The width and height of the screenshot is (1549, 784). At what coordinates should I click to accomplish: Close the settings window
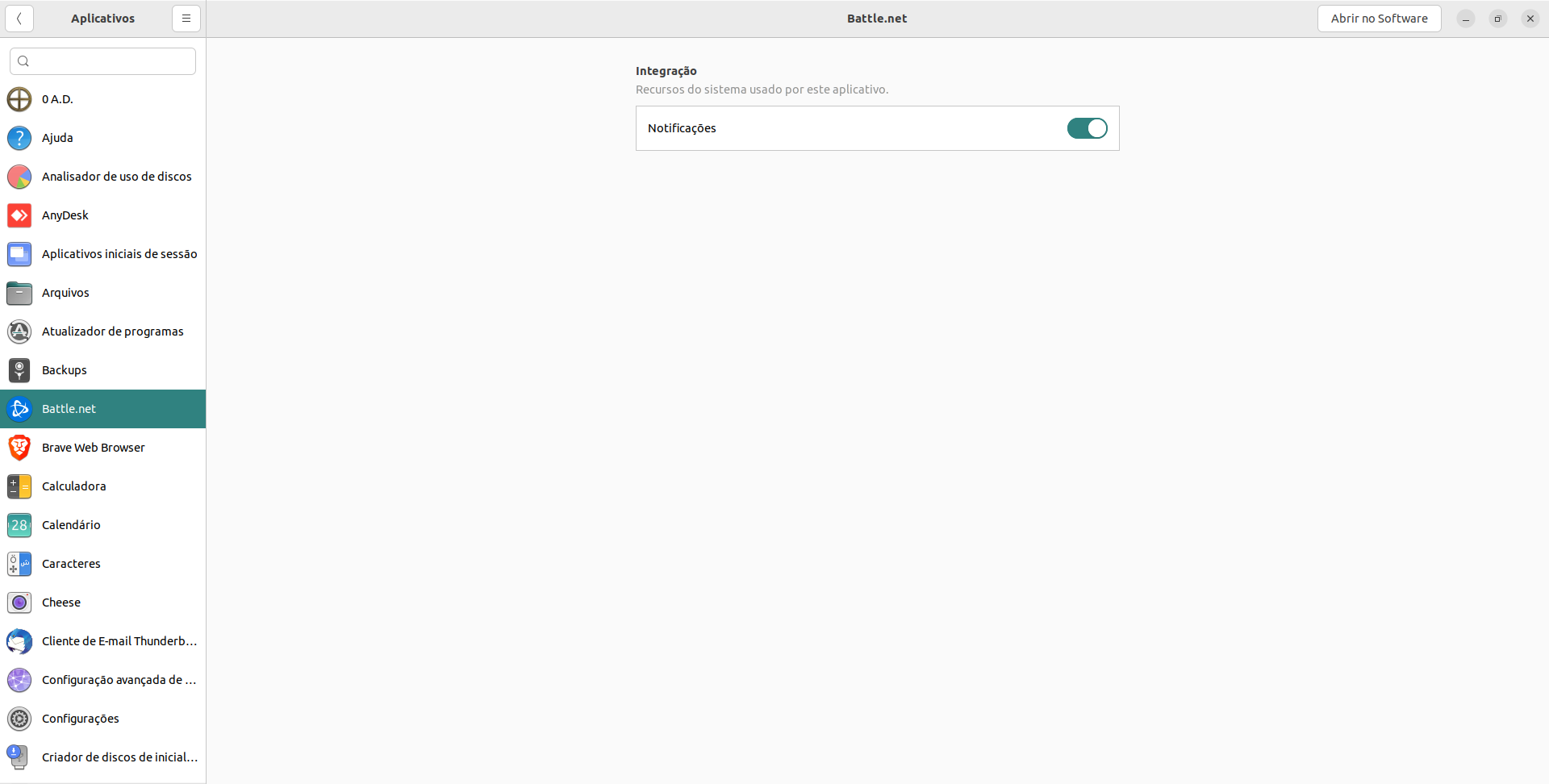click(x=1530, y=19)
